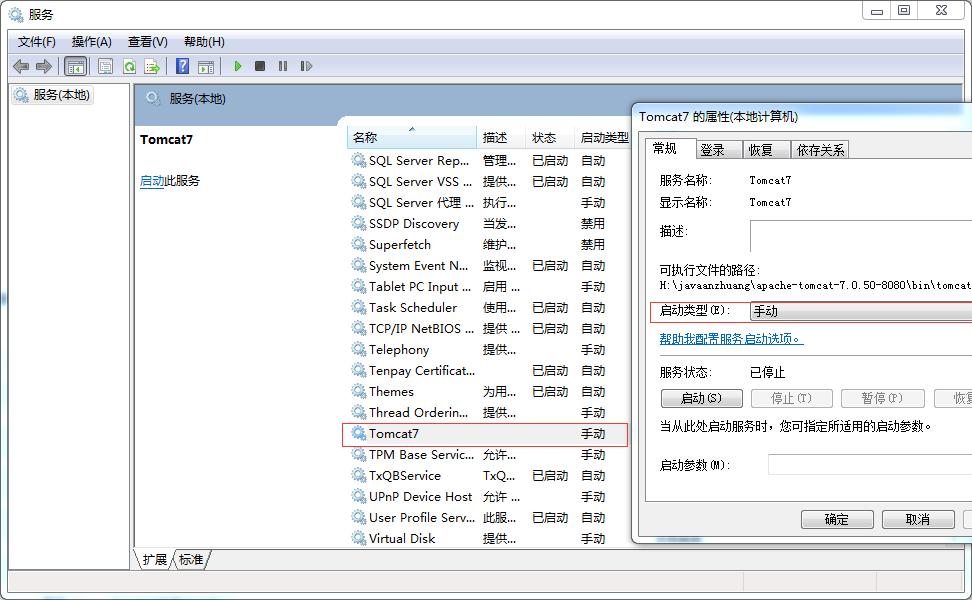The width and height of the screenshot is (972, 600).
Task: Click the Pause service toolbar icon
Action: 283,66
